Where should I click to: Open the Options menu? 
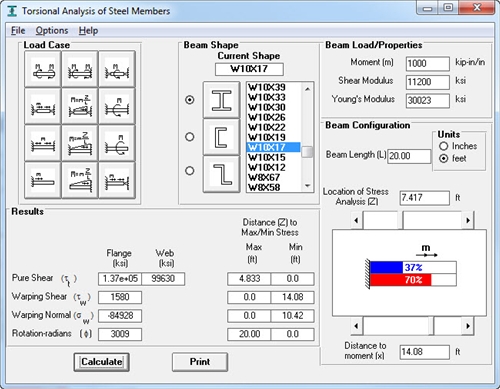tap(52, 31)
